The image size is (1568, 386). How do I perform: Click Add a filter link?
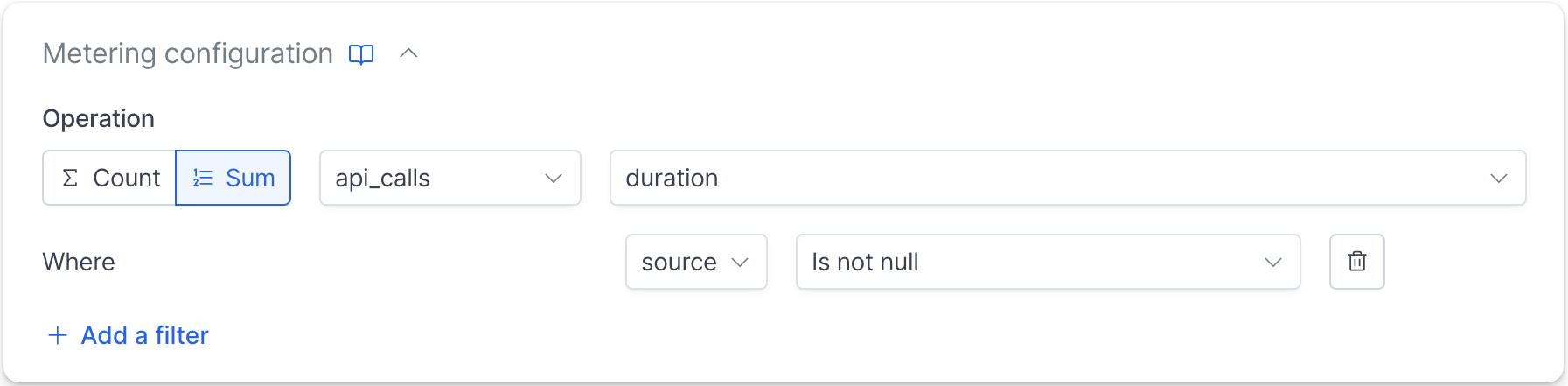128,335
